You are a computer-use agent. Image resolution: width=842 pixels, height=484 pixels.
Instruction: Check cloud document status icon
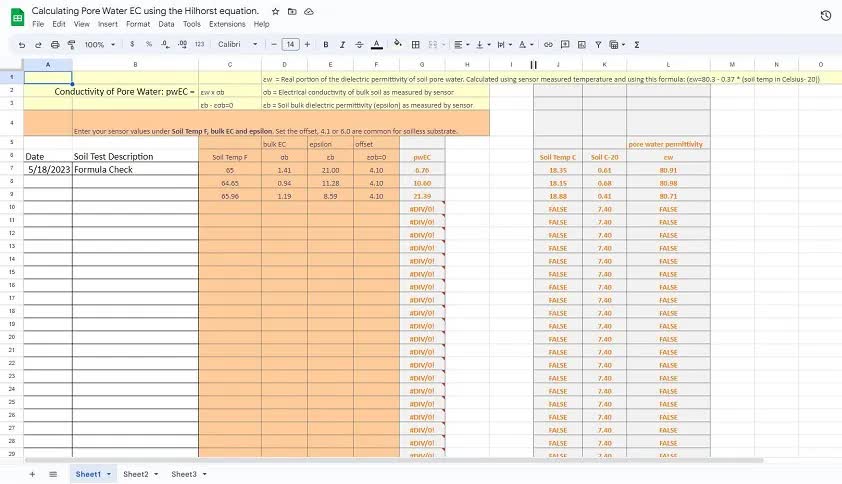309,11
